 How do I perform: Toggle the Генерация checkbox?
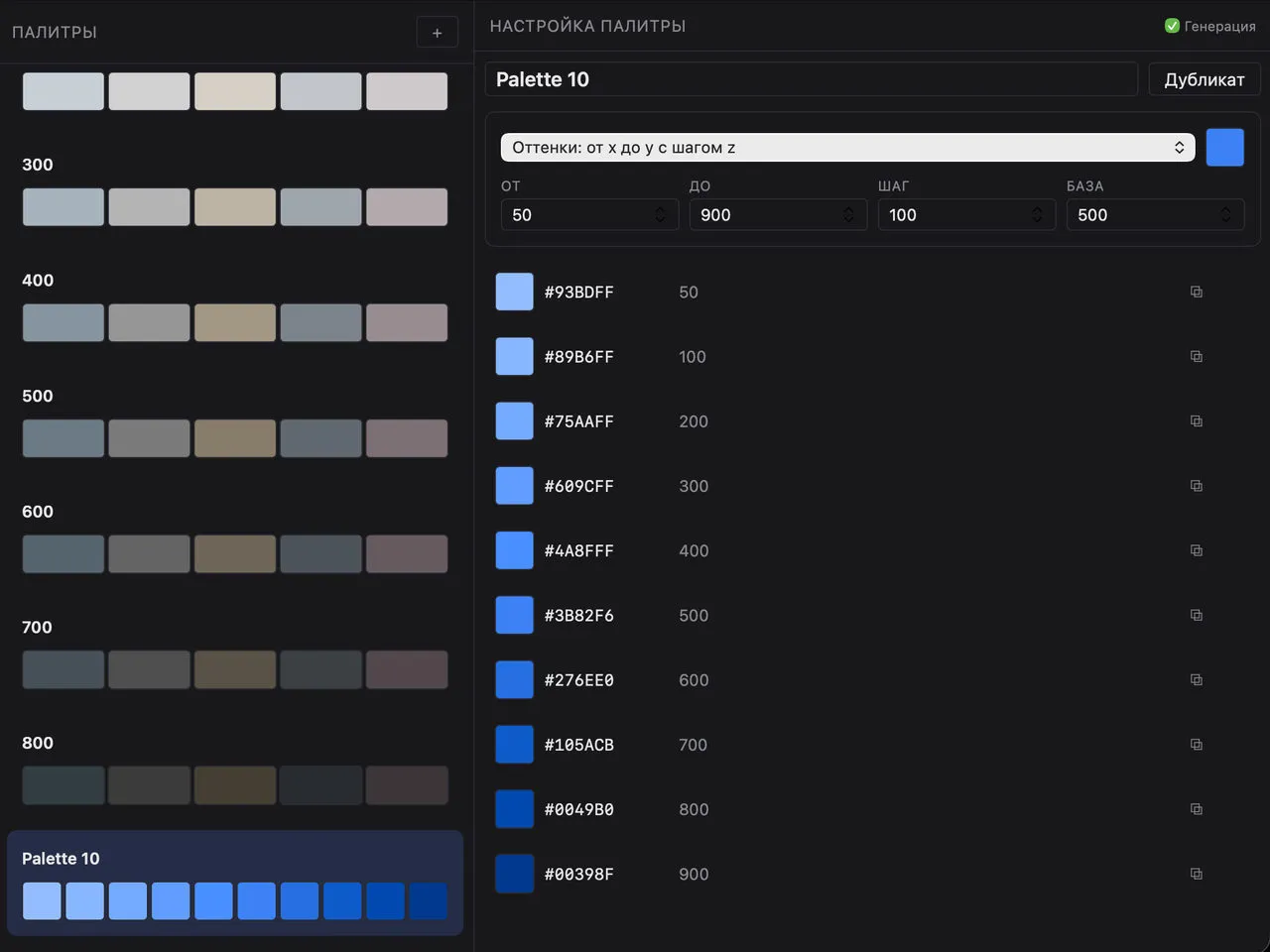(x=1172, y=26)
